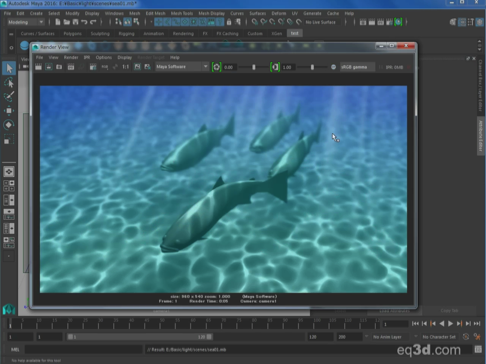Open Render Settings icon in status line
486x364 pixels.
point(389,22)
